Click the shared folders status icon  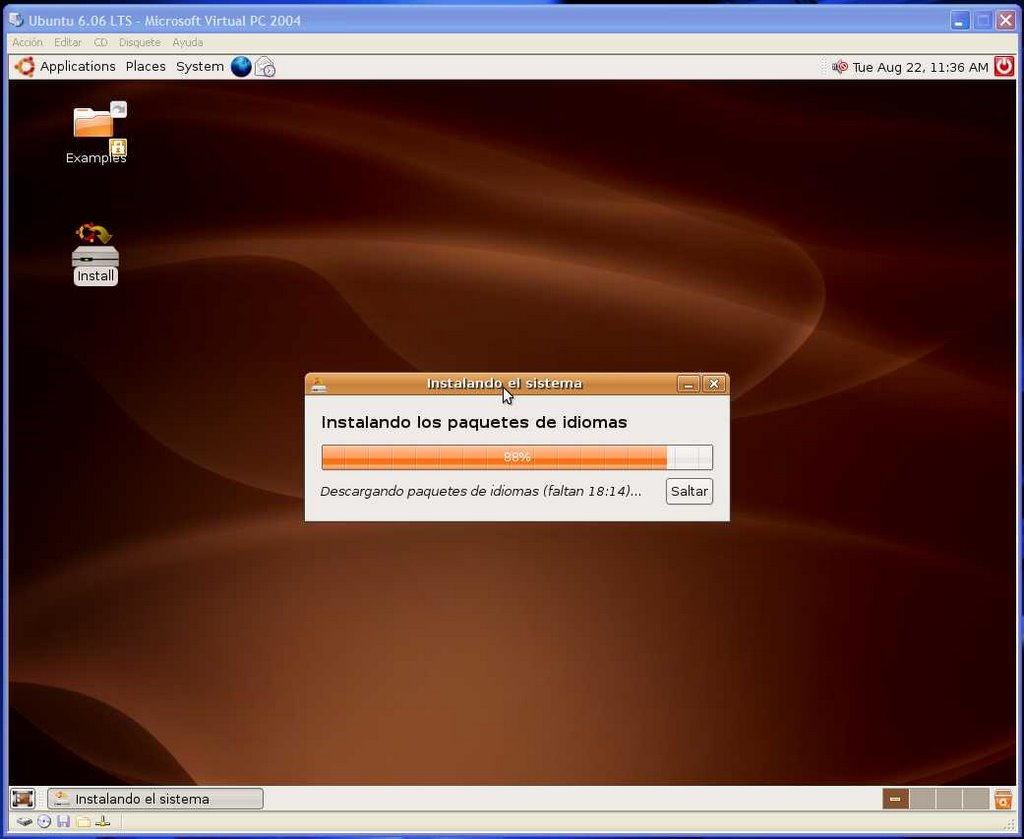coord(83,822)
